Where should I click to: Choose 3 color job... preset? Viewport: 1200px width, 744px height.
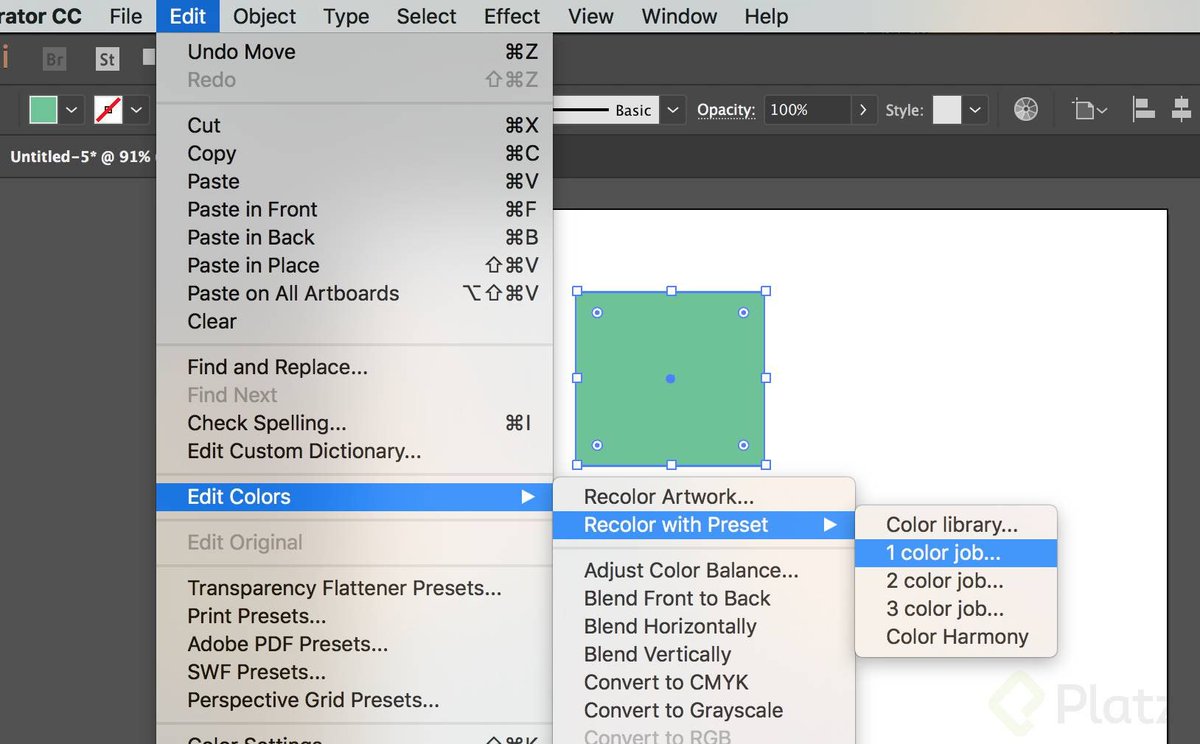(x=956, y=609)
